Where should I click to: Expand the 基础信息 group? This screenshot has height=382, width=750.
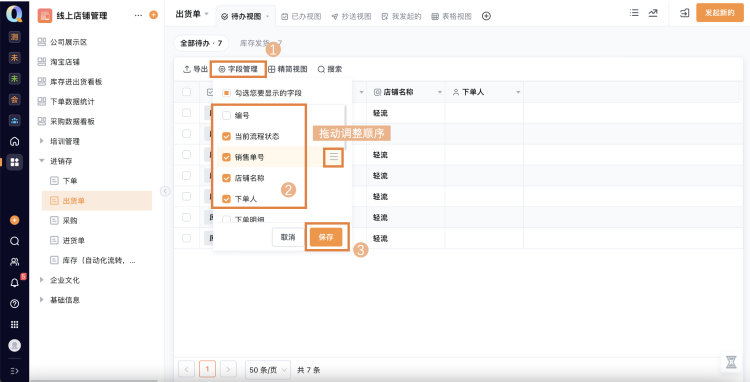point(42,300)
